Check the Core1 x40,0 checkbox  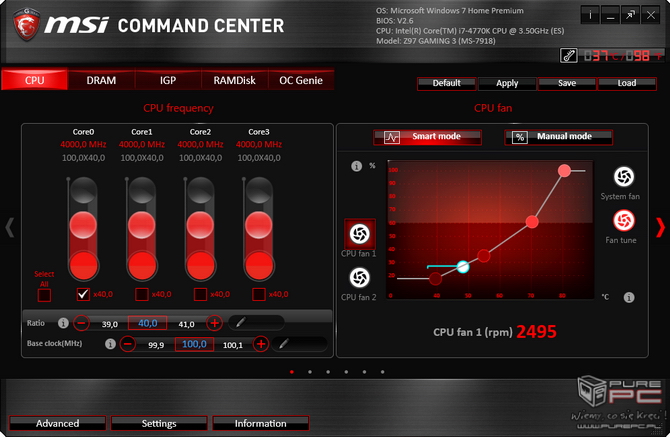141,294
